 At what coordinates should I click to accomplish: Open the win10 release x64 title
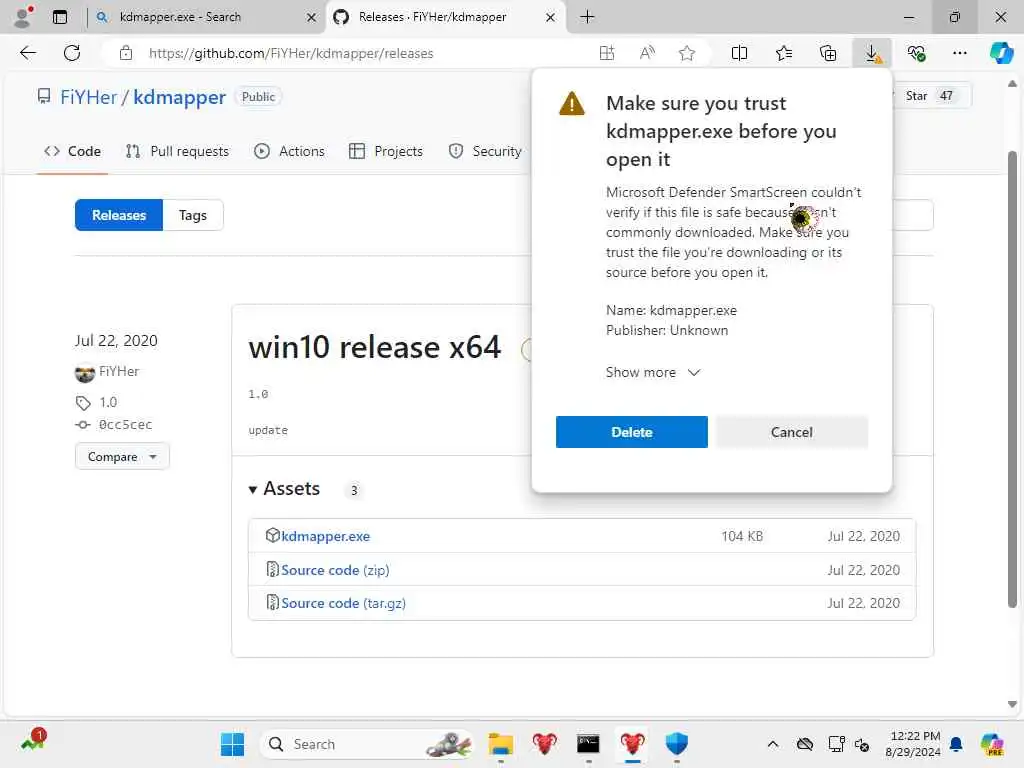tap(374, 347)
